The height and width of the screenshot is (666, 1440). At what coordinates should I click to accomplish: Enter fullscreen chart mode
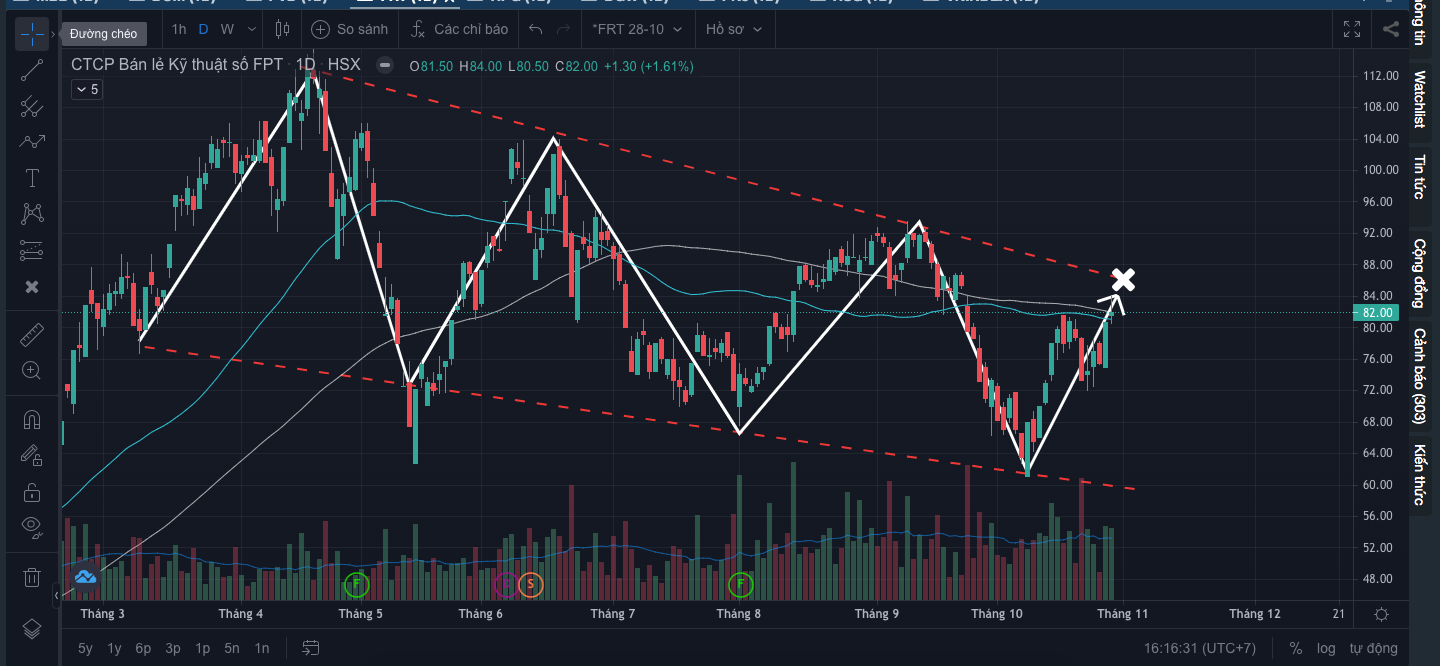[x=1352, y=29]
